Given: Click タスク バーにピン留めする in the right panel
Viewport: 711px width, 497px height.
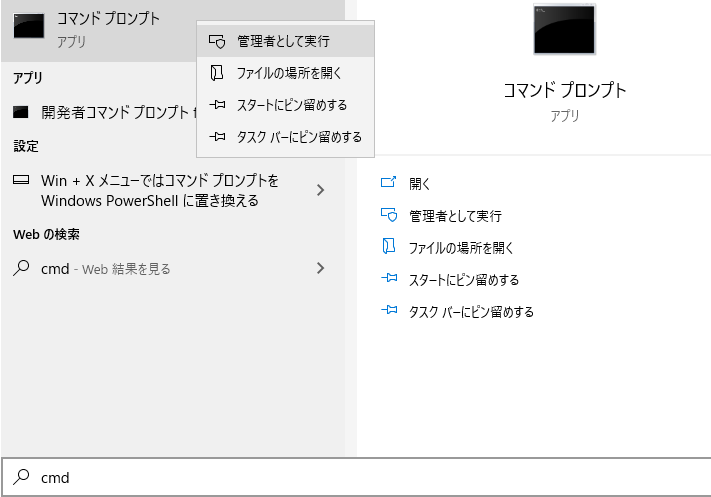Looking at the screenshot, I should coord(471,312).
